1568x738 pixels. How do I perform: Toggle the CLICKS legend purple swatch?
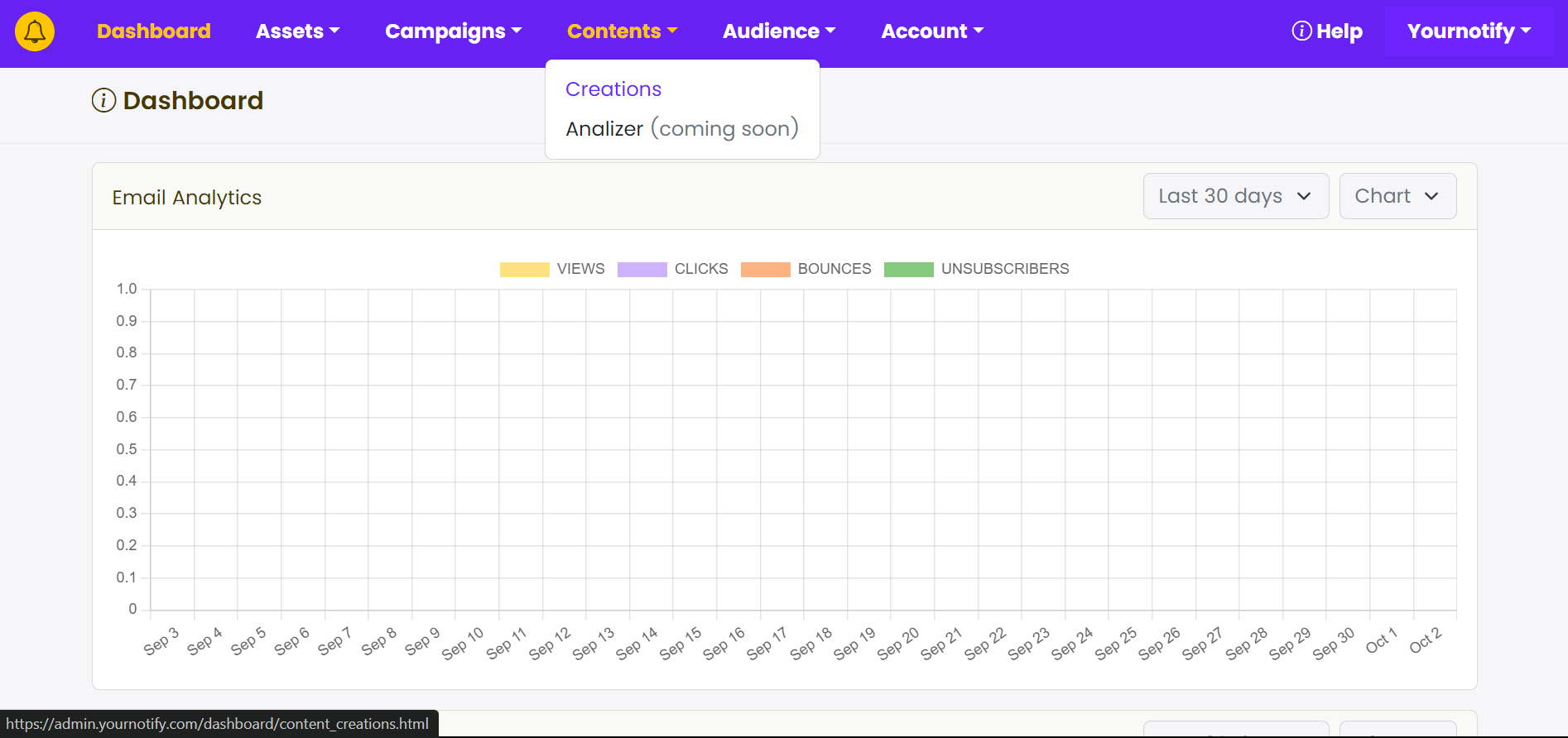click(642, 270)
